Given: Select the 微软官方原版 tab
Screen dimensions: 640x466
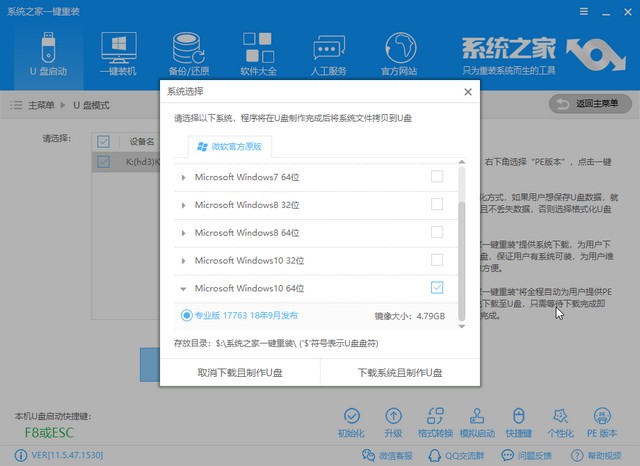Looking at the screenshot, I should coord(228,147).
